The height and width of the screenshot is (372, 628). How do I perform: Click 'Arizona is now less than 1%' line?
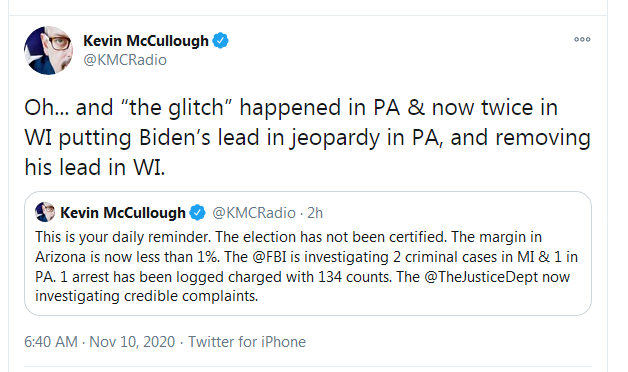[127, 257]
